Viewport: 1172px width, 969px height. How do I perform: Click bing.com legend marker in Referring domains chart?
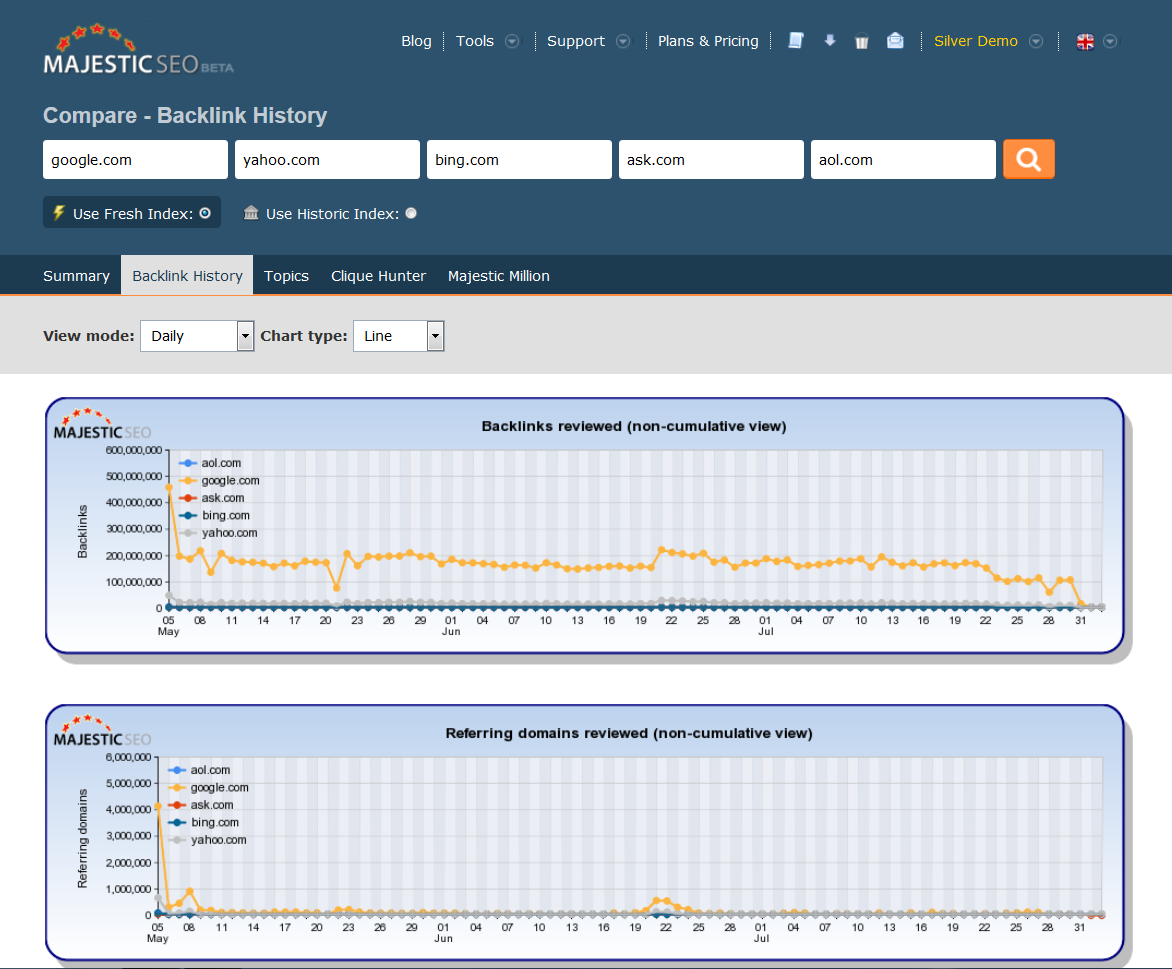(176, 822)
